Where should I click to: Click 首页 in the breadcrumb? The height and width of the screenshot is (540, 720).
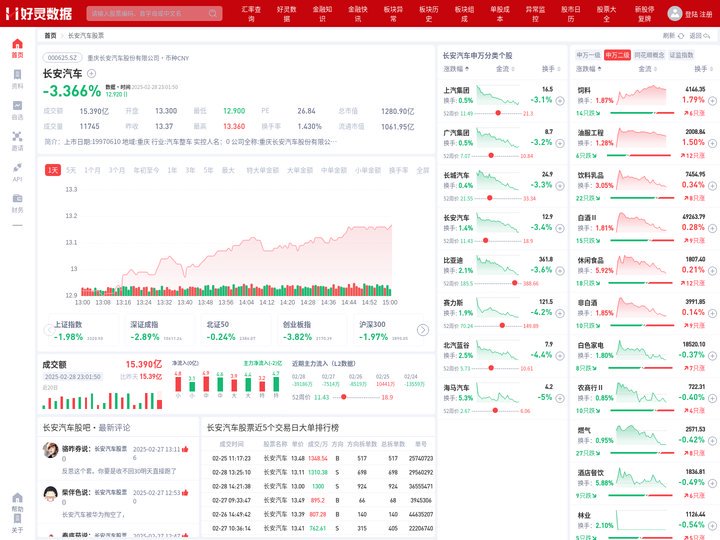[50, 36]
